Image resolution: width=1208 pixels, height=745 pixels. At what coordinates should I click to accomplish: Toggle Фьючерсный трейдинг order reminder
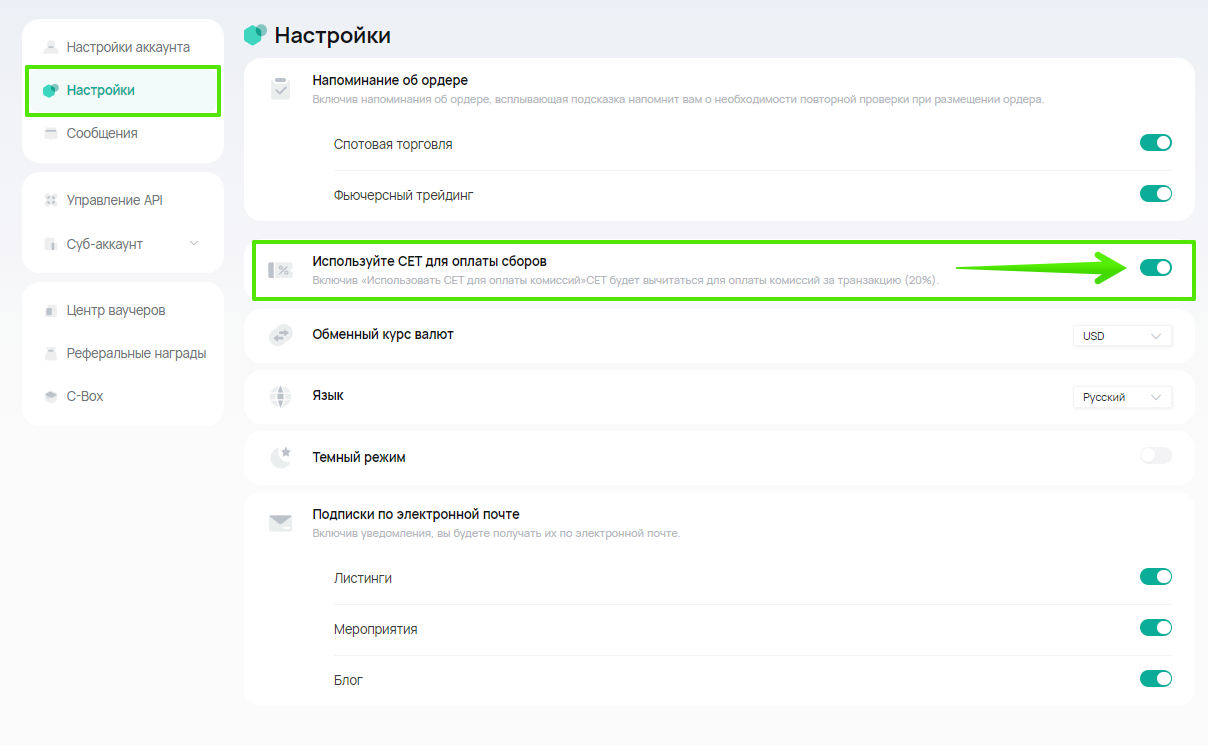pyautogui.click(x=1156, y=194)
